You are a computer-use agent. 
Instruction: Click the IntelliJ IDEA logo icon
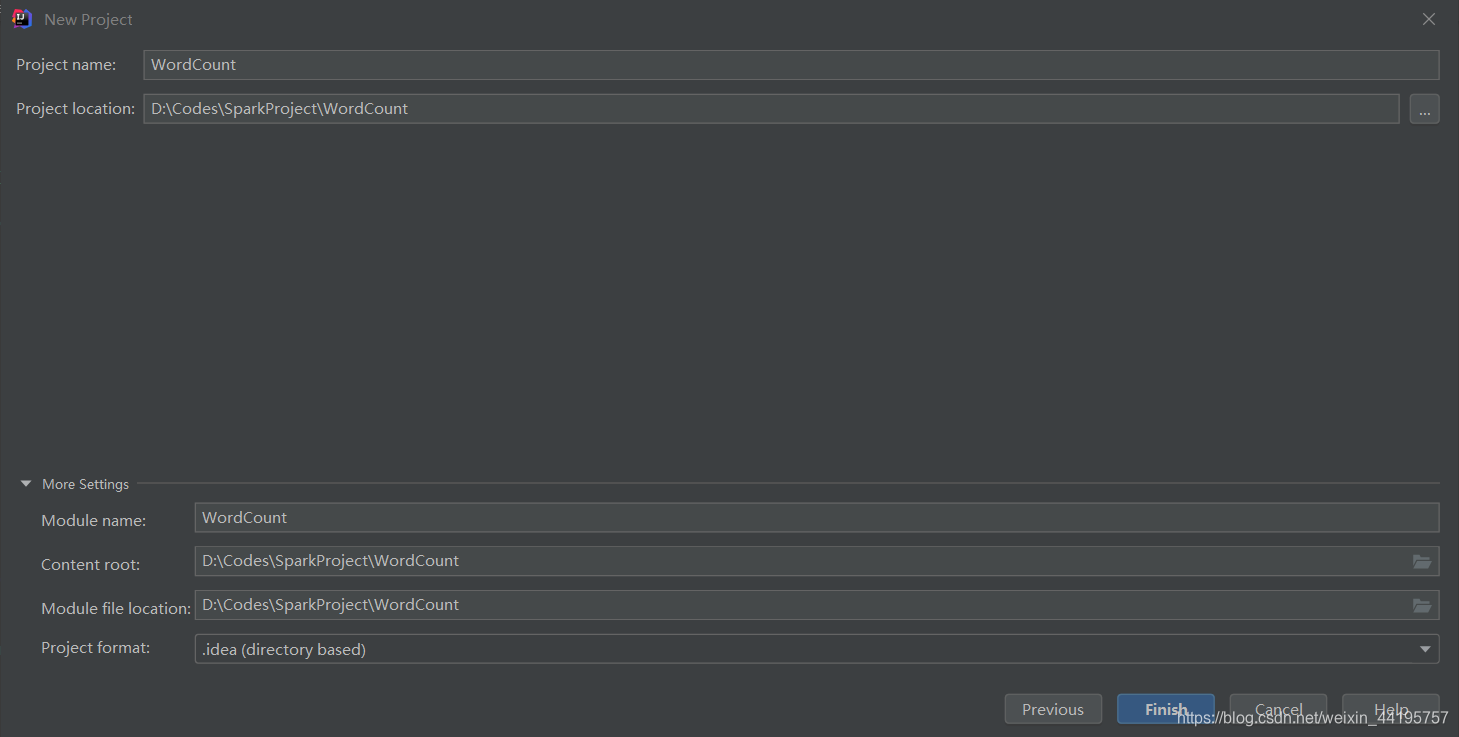[22, 19]
